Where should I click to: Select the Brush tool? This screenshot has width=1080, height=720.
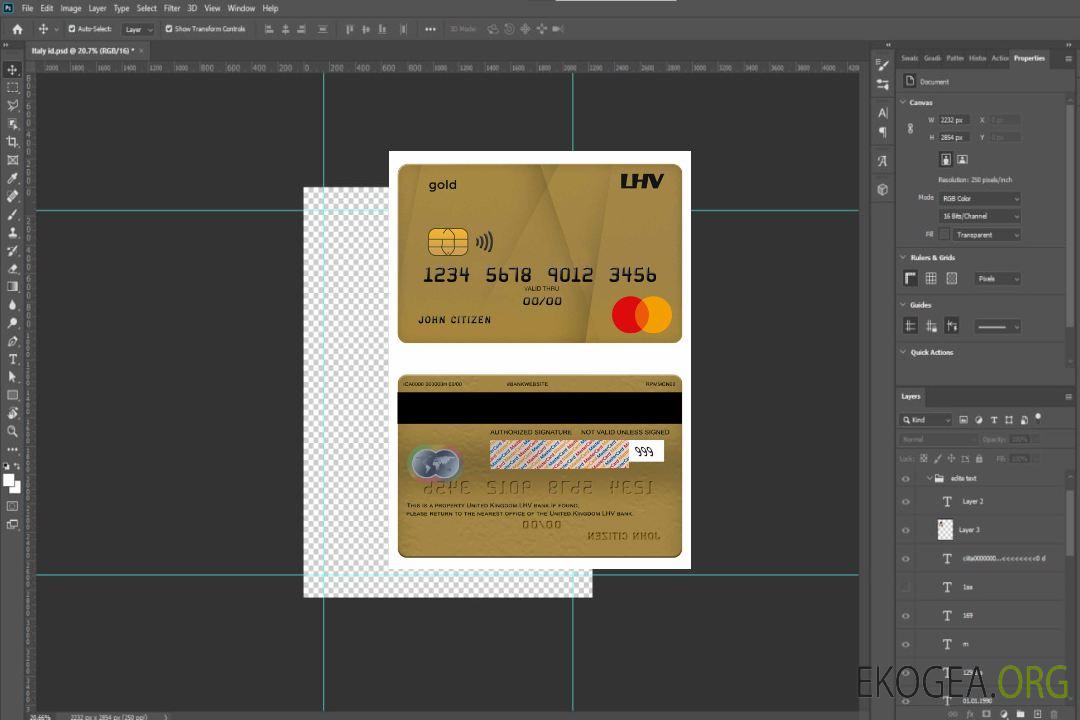[x=12, y=214]
